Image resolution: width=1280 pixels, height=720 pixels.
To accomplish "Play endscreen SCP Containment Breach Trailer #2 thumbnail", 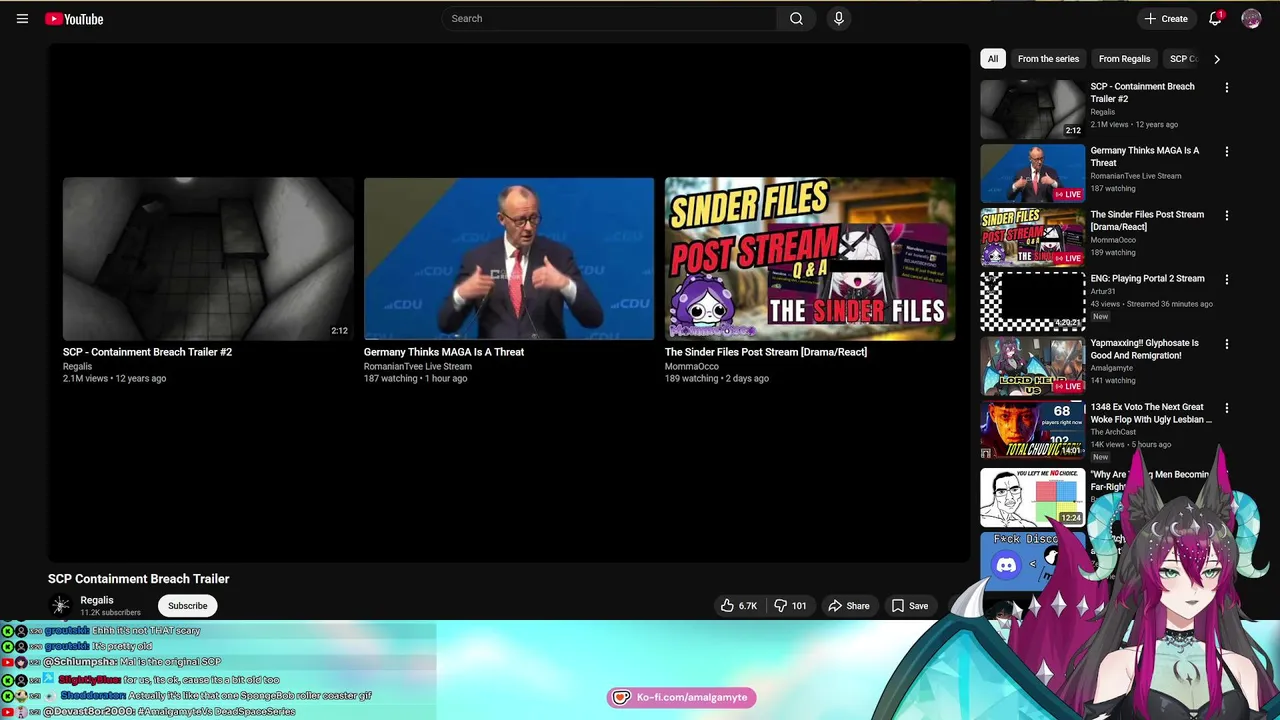I will point(208,259).
